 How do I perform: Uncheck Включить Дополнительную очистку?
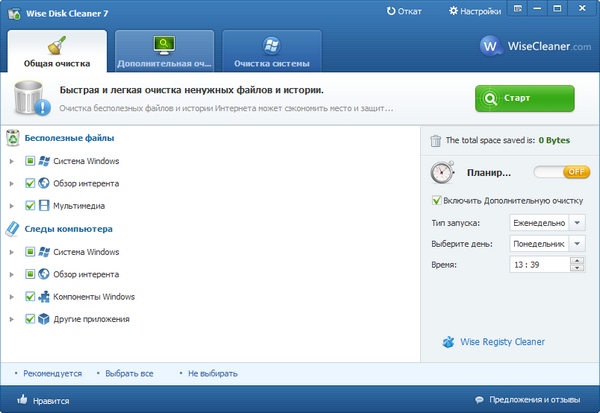[436, 200]
